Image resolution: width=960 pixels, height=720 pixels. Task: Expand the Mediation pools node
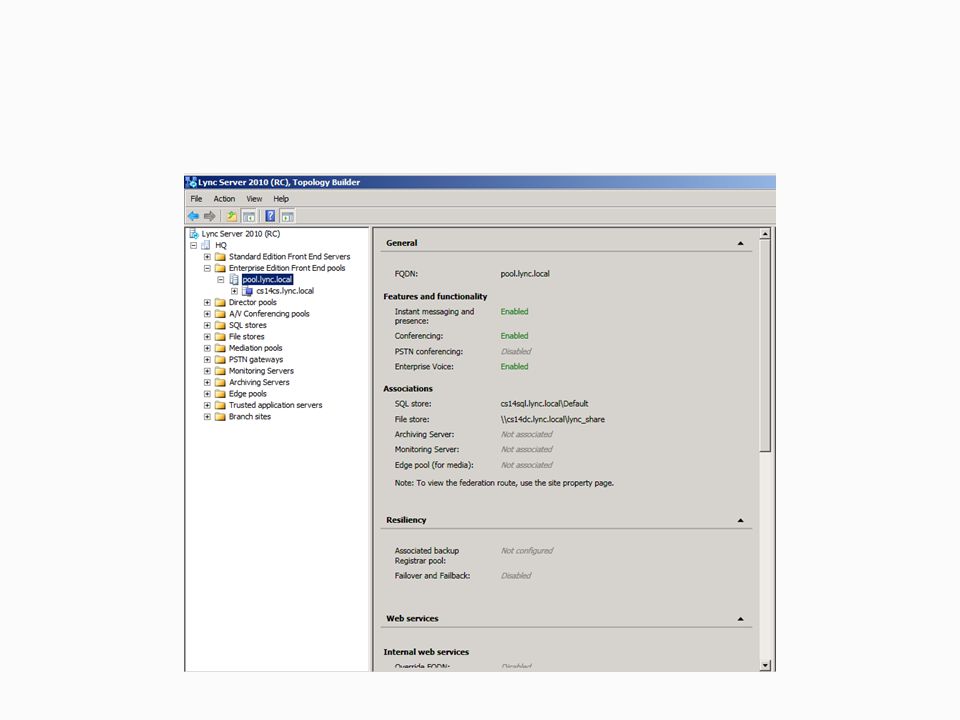click(207, 348)
